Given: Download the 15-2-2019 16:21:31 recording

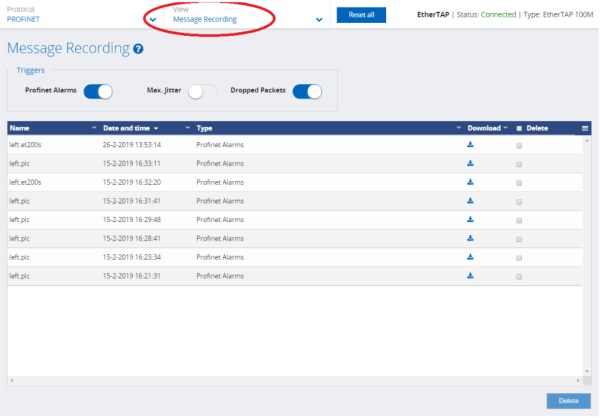Looking at the screenshot, I should click(470, 276).
